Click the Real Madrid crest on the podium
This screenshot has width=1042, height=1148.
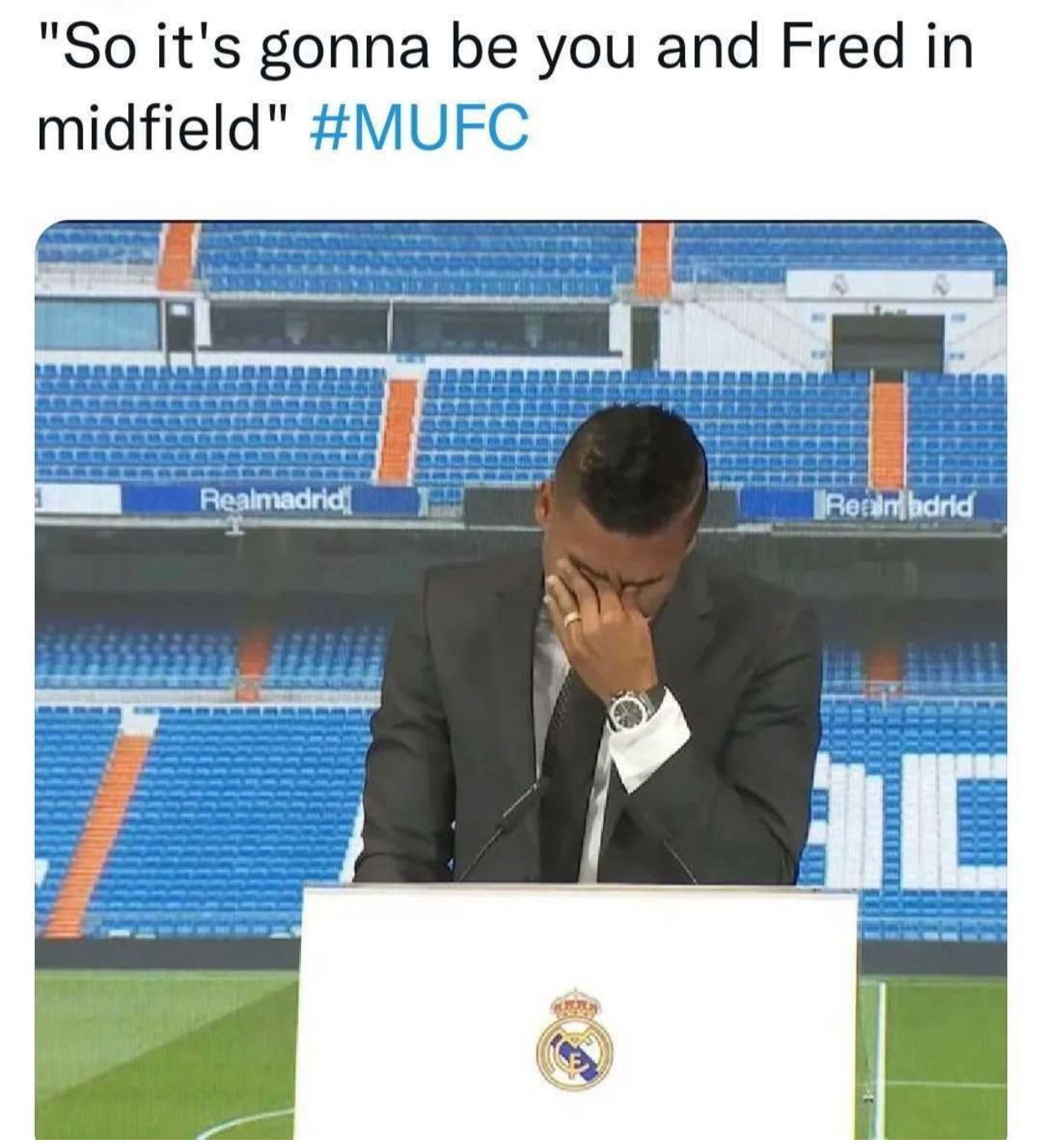point(575,1039)
